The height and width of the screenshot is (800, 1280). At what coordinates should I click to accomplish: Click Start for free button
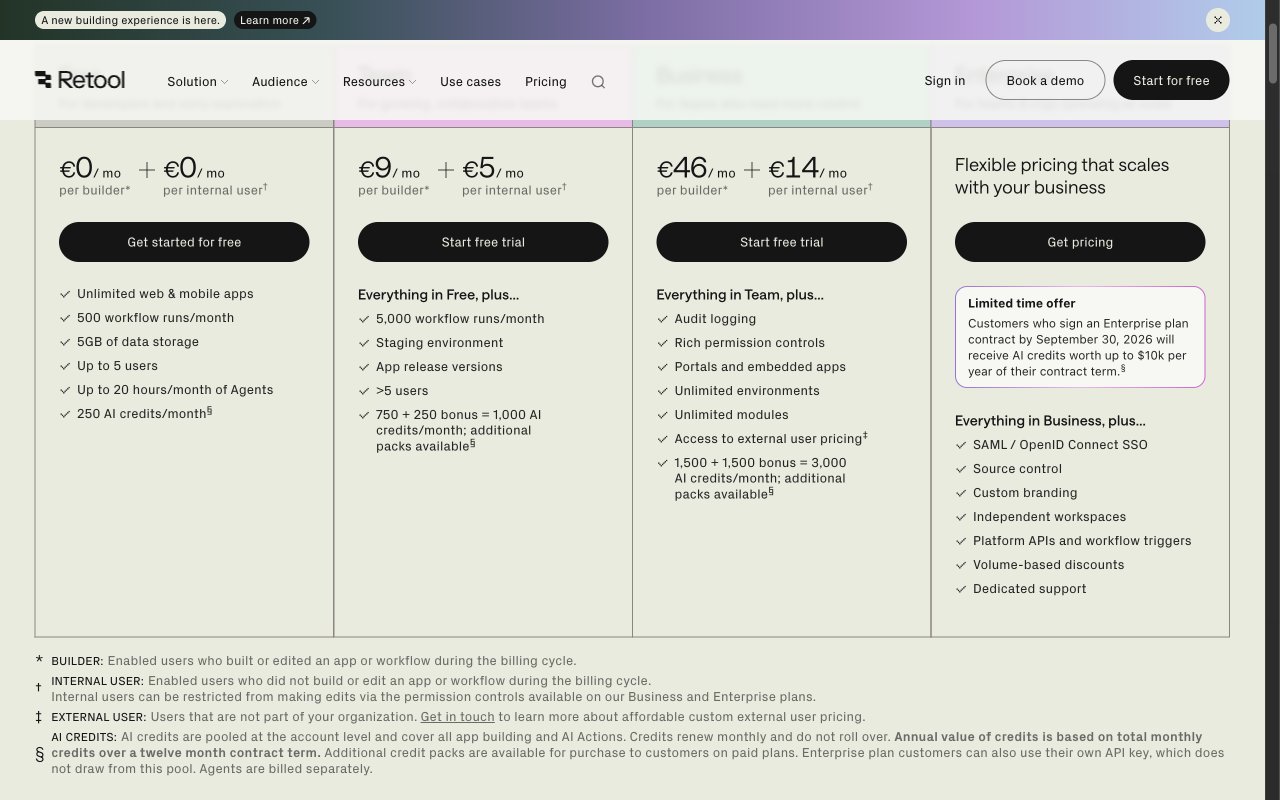coord(1171,80)
